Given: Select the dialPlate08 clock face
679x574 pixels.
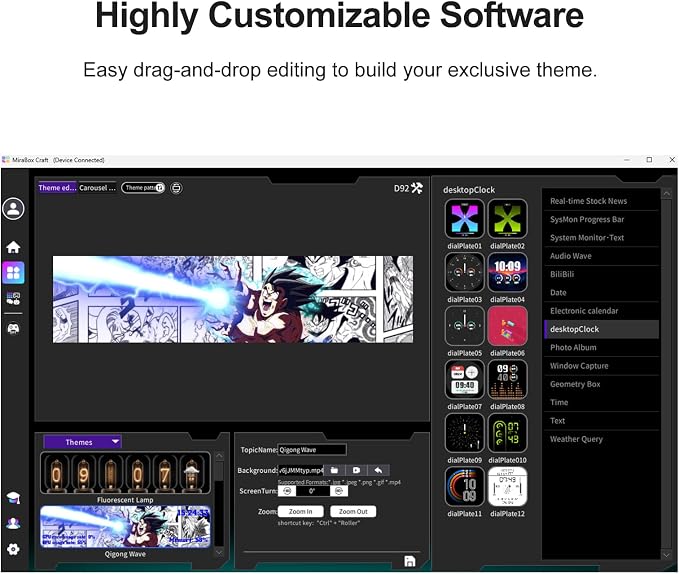Looking at the screenshot, I should pos(508,380).
